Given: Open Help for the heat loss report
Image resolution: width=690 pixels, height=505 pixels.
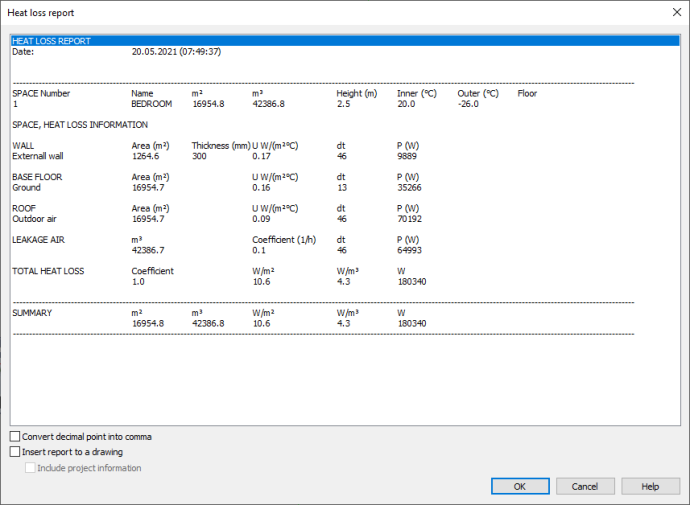Looking at the screenshot, I should (650, 486).
